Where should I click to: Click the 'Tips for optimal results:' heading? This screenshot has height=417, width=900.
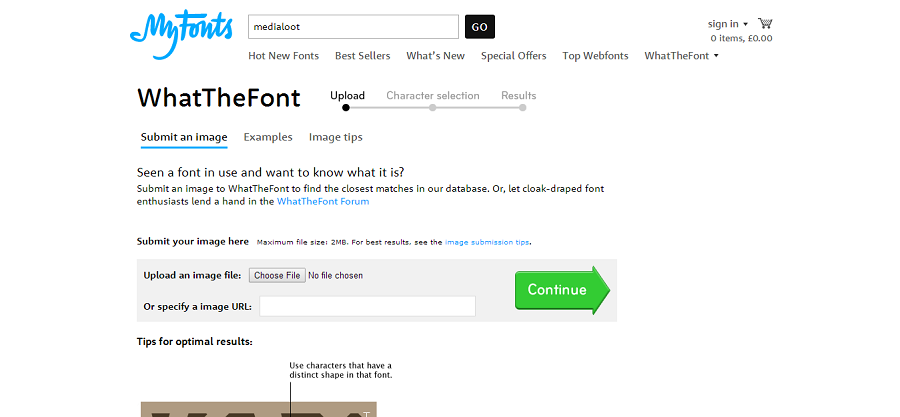195,342
